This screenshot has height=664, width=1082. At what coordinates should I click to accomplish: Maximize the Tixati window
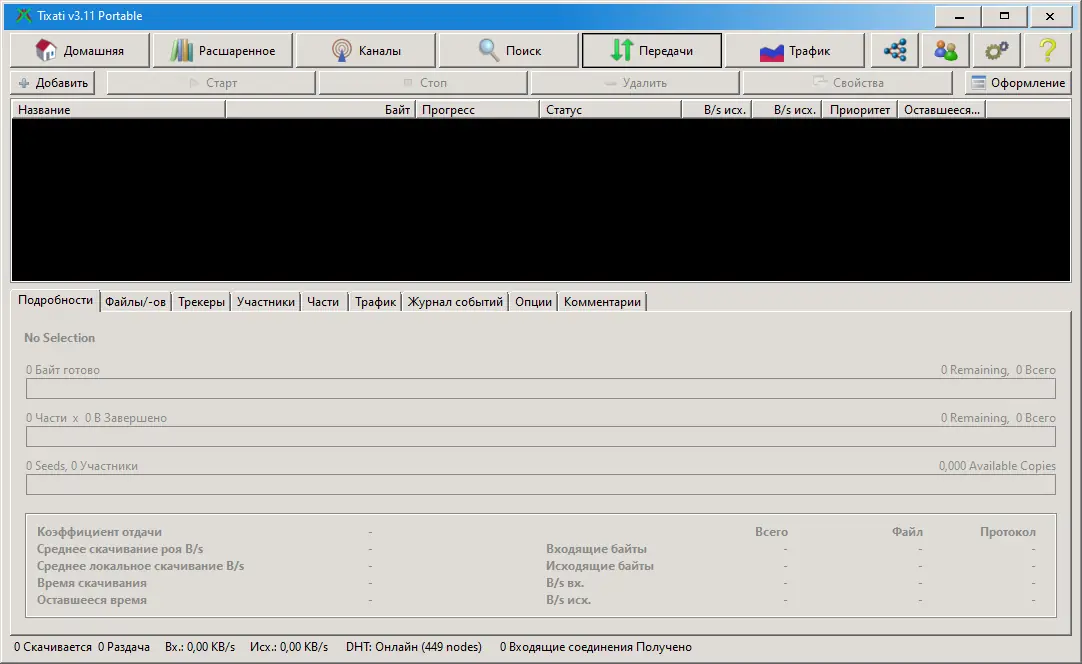click(1004, 16)
